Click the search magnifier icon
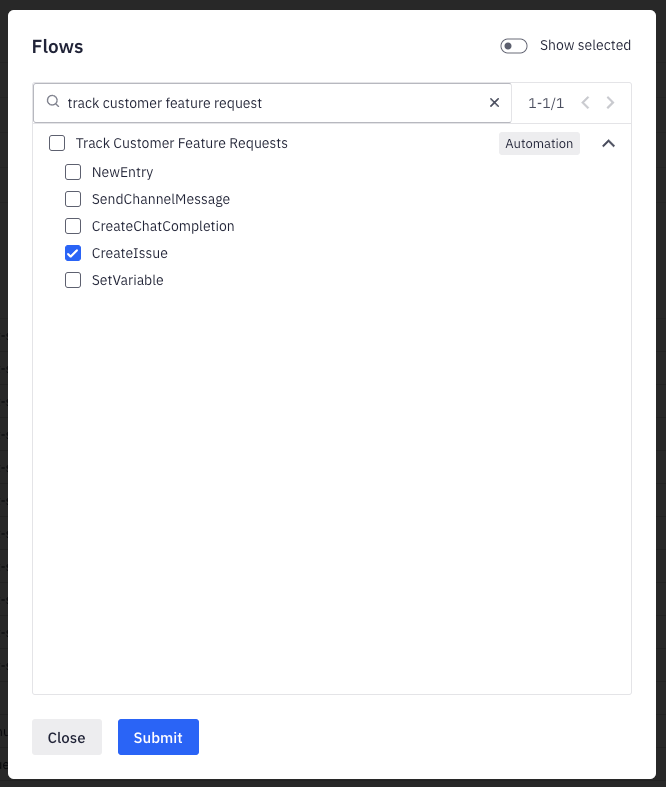Screen dimensions: 666x787 tap(52, 103)
